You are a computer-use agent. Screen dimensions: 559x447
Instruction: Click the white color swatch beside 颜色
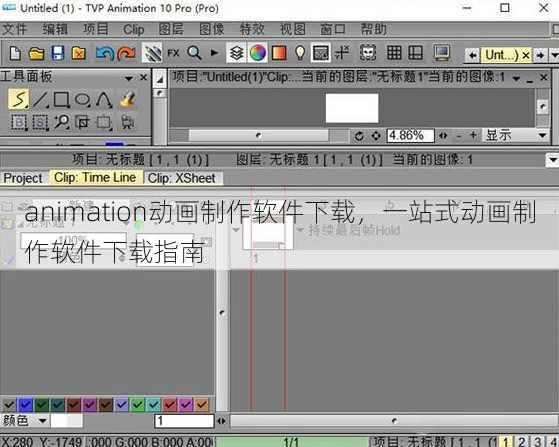click(x=66, y=421)
